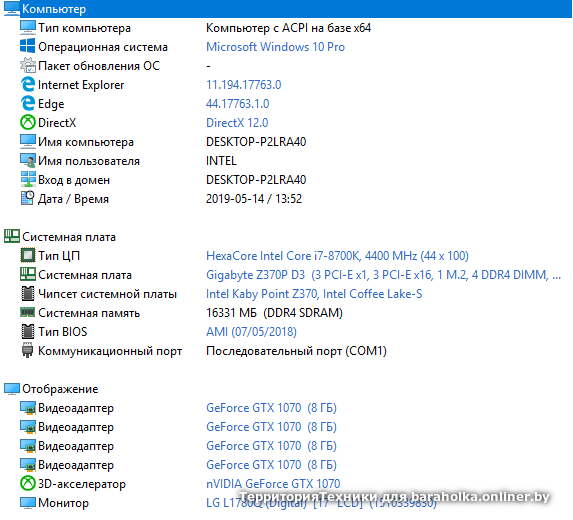The height and width of the screenshot is (520, 573).
Task: Click the Тип BIOS chip icon
Action: (28, 331)
